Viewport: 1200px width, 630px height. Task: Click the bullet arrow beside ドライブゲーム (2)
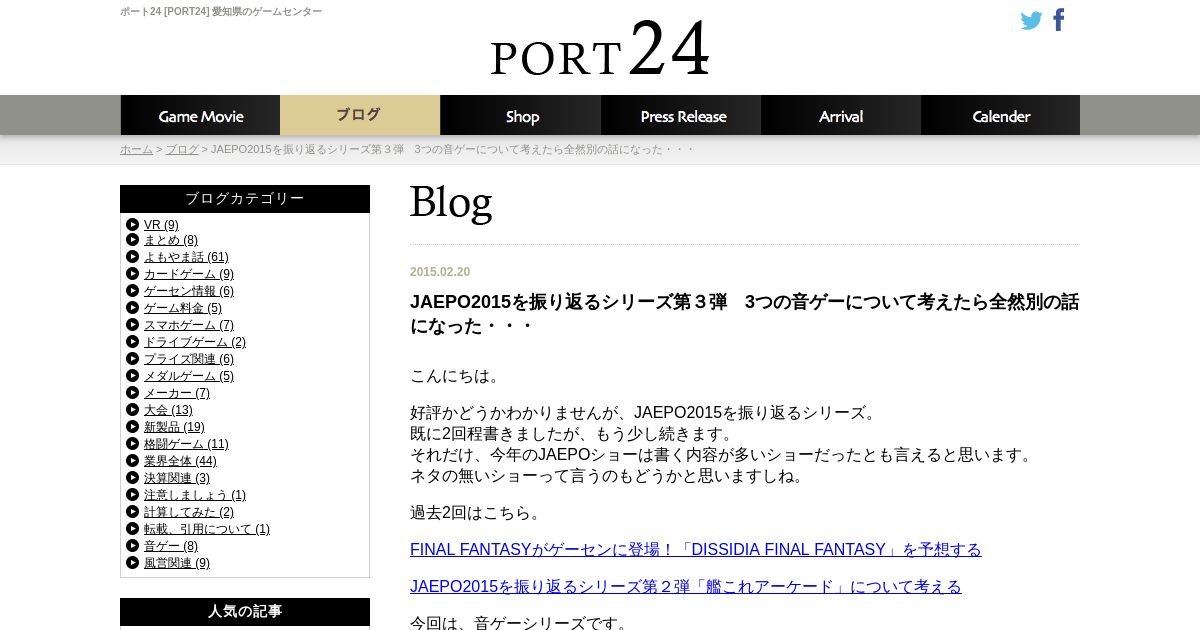(x=132, y=342)
